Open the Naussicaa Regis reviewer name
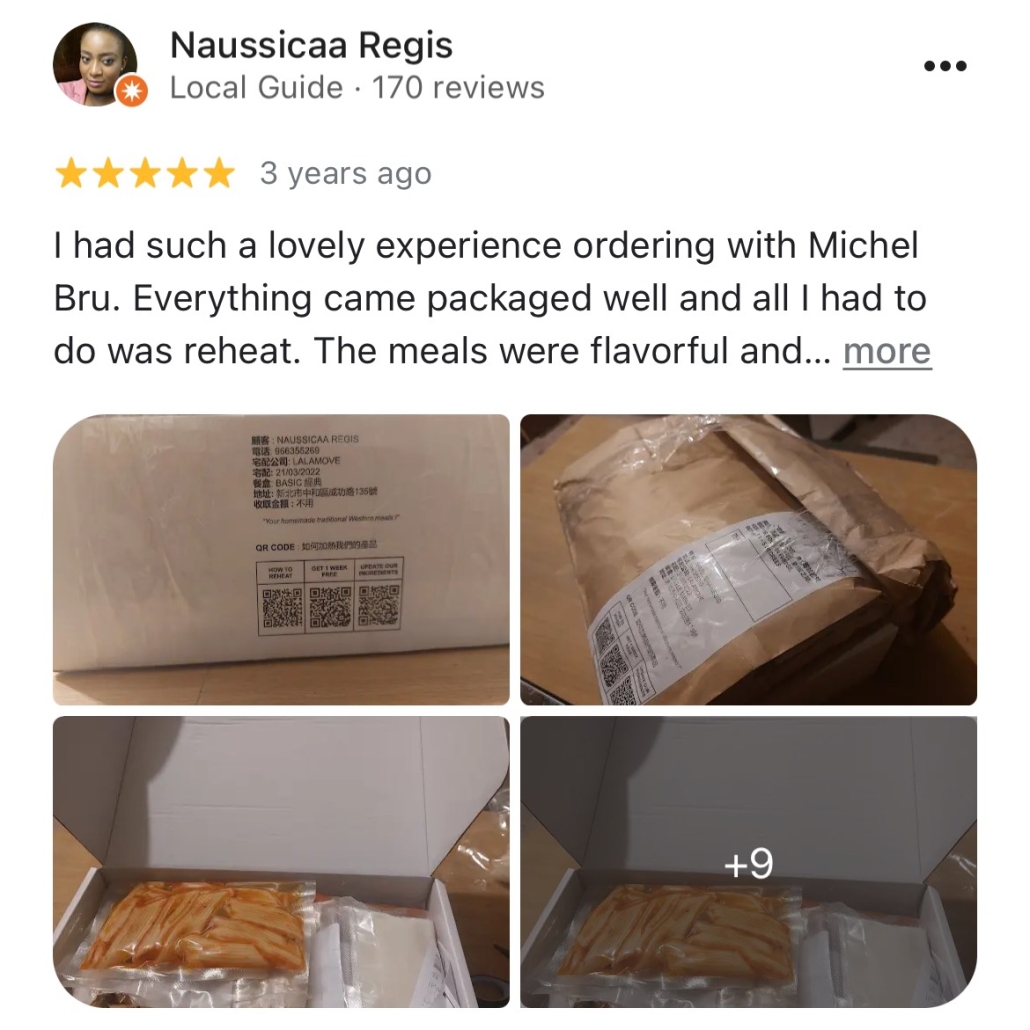Screen dimensions: 1030x1030 click(x=311, y=45)
